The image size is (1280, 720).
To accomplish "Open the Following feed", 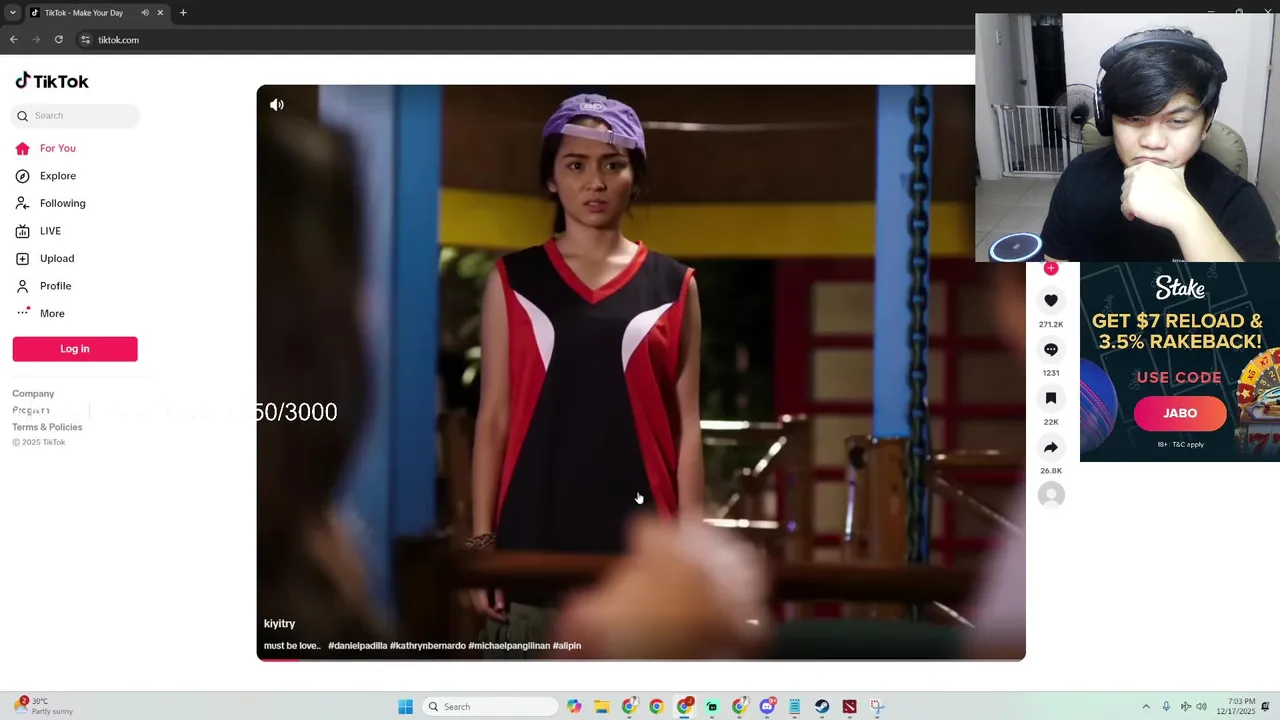I will click(50, 203).
